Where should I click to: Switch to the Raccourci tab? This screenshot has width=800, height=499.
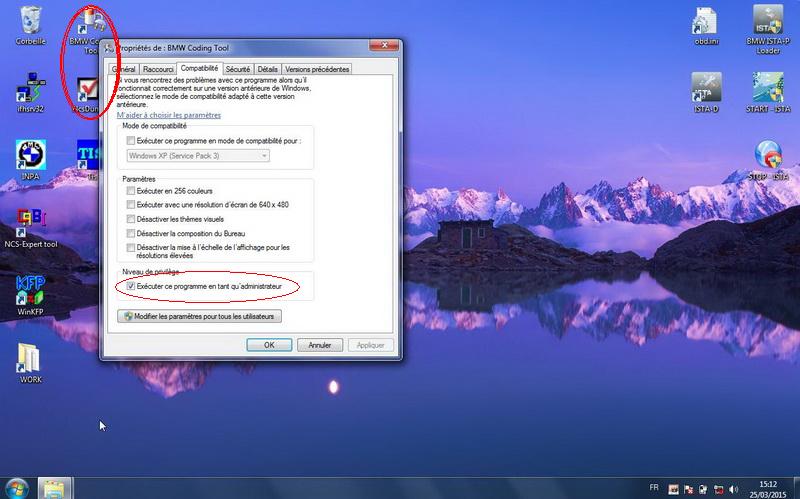[x=158, y=69]
